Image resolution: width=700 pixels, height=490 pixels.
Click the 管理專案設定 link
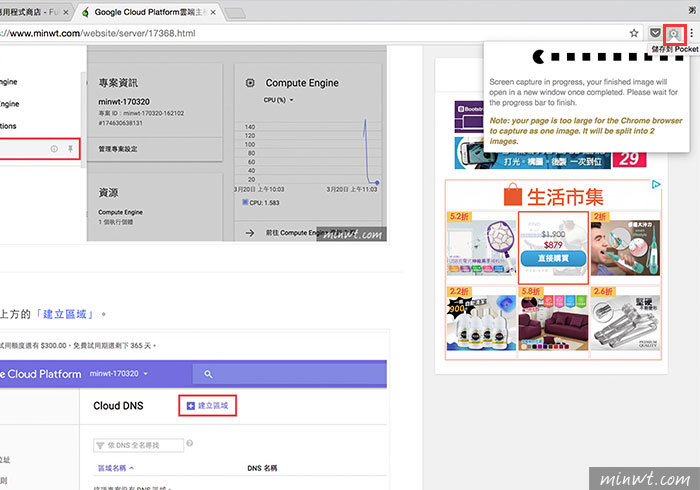tap(118, 149)
